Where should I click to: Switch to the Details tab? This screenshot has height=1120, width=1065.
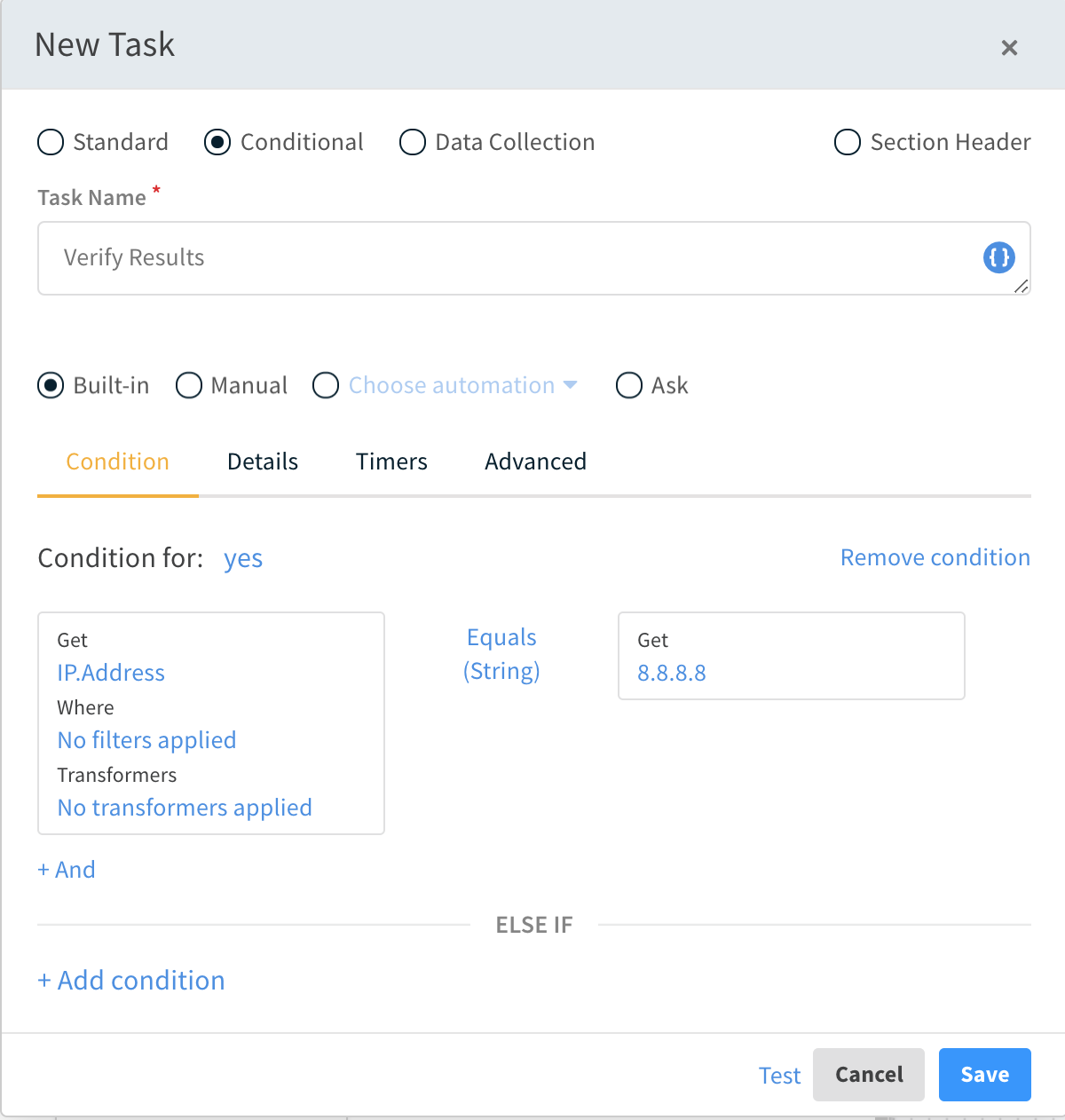tap(263, 461)
